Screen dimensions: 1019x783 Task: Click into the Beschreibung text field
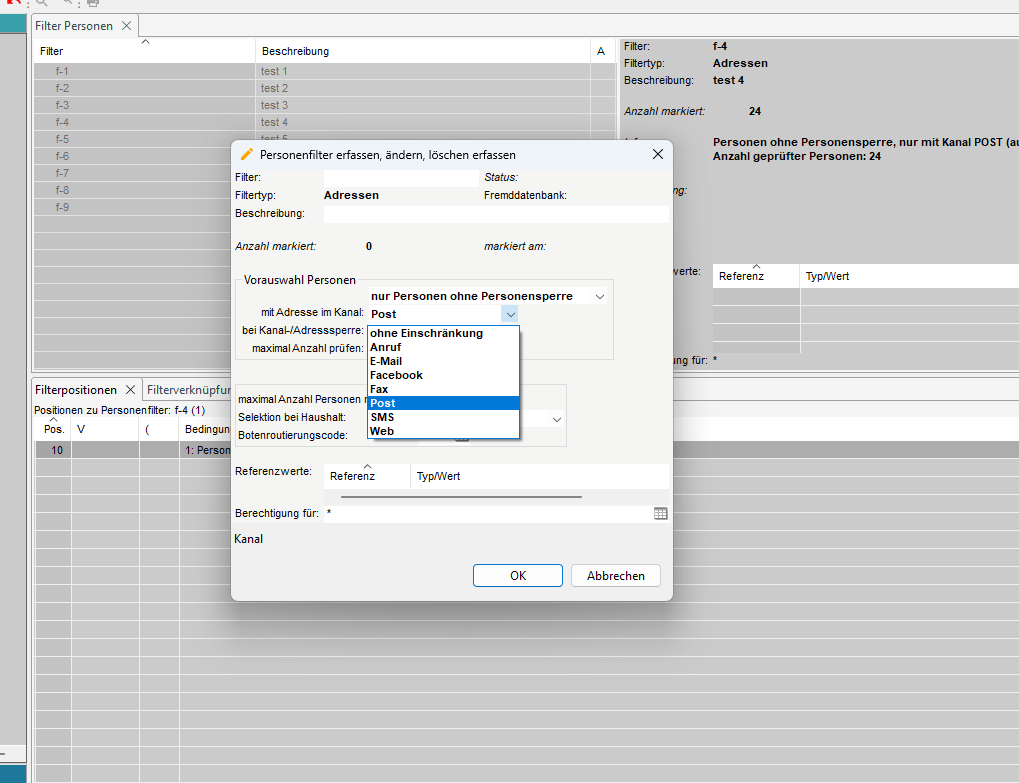tap(495, 214)
